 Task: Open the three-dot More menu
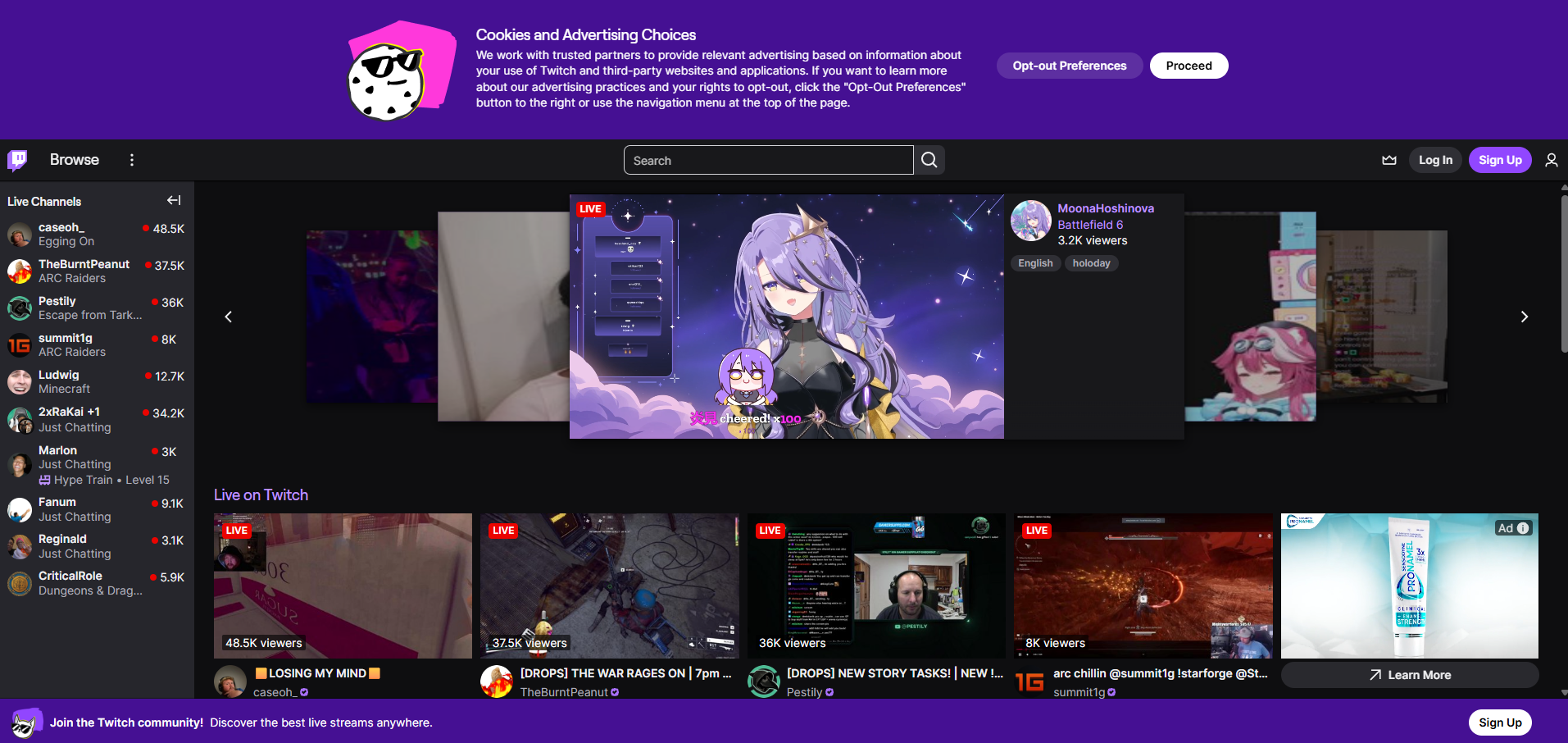click(132, 160)
